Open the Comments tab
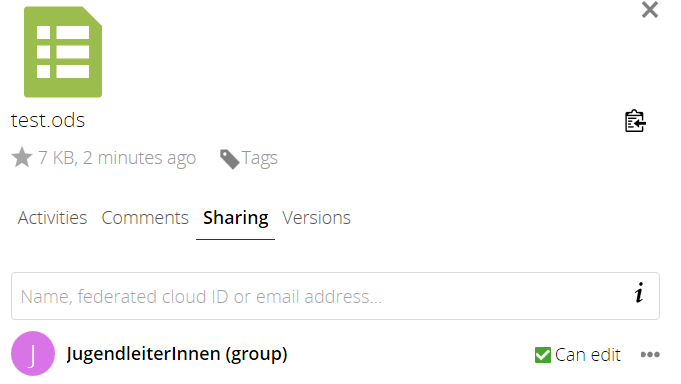The image size is (681, 384). pyautogui.click(x=145, y=218)
